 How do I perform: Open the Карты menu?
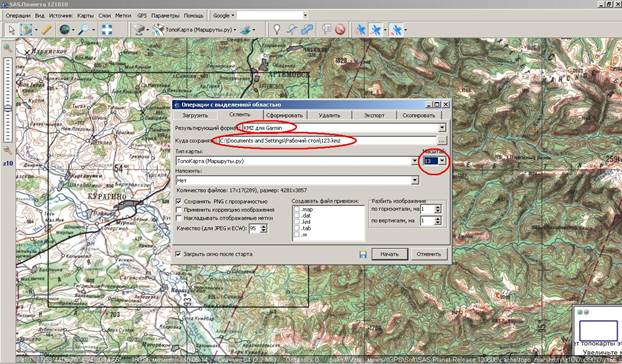(x=85, y=15)
